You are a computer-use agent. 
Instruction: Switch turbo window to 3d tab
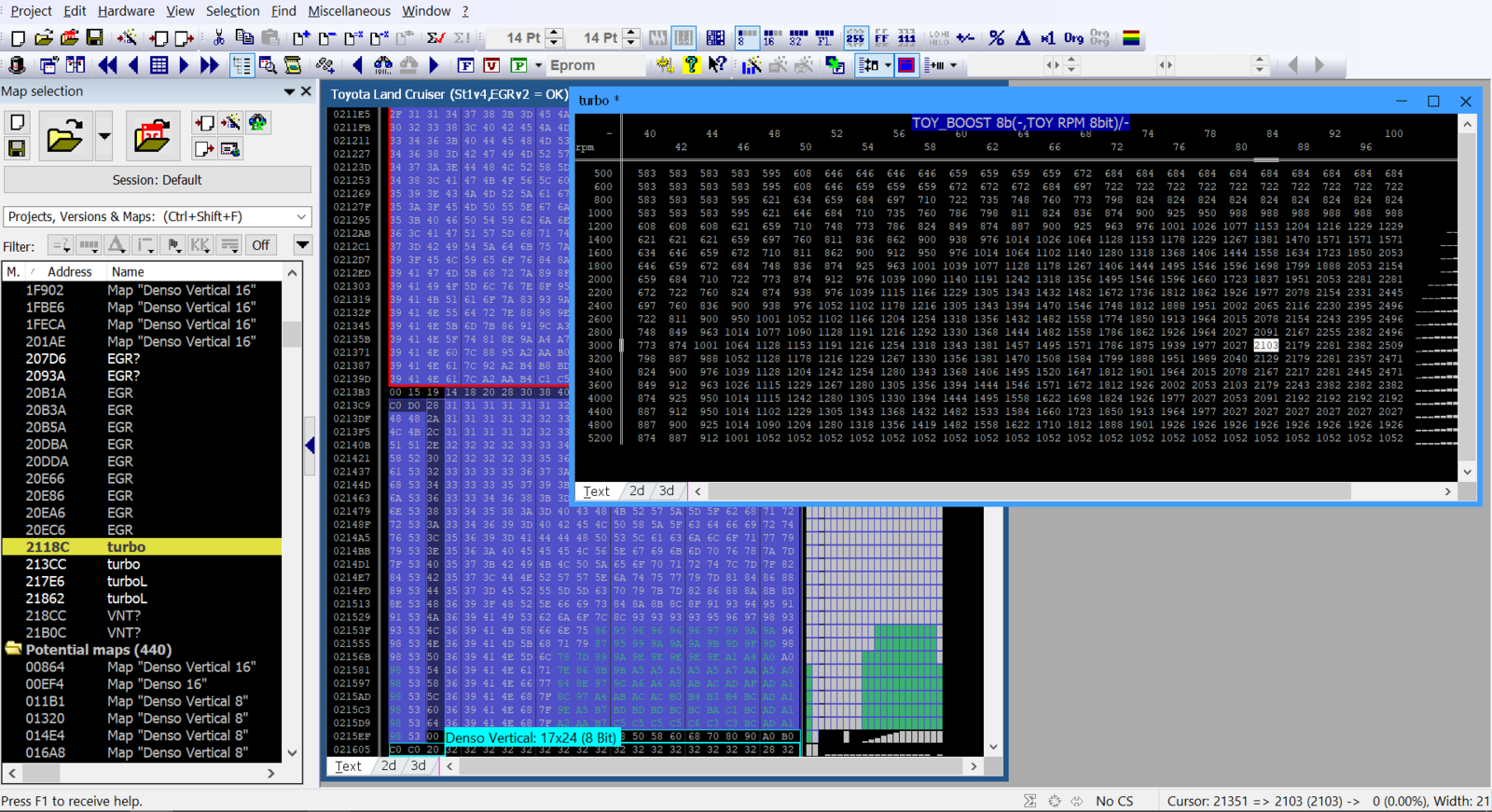coord(667,490)
